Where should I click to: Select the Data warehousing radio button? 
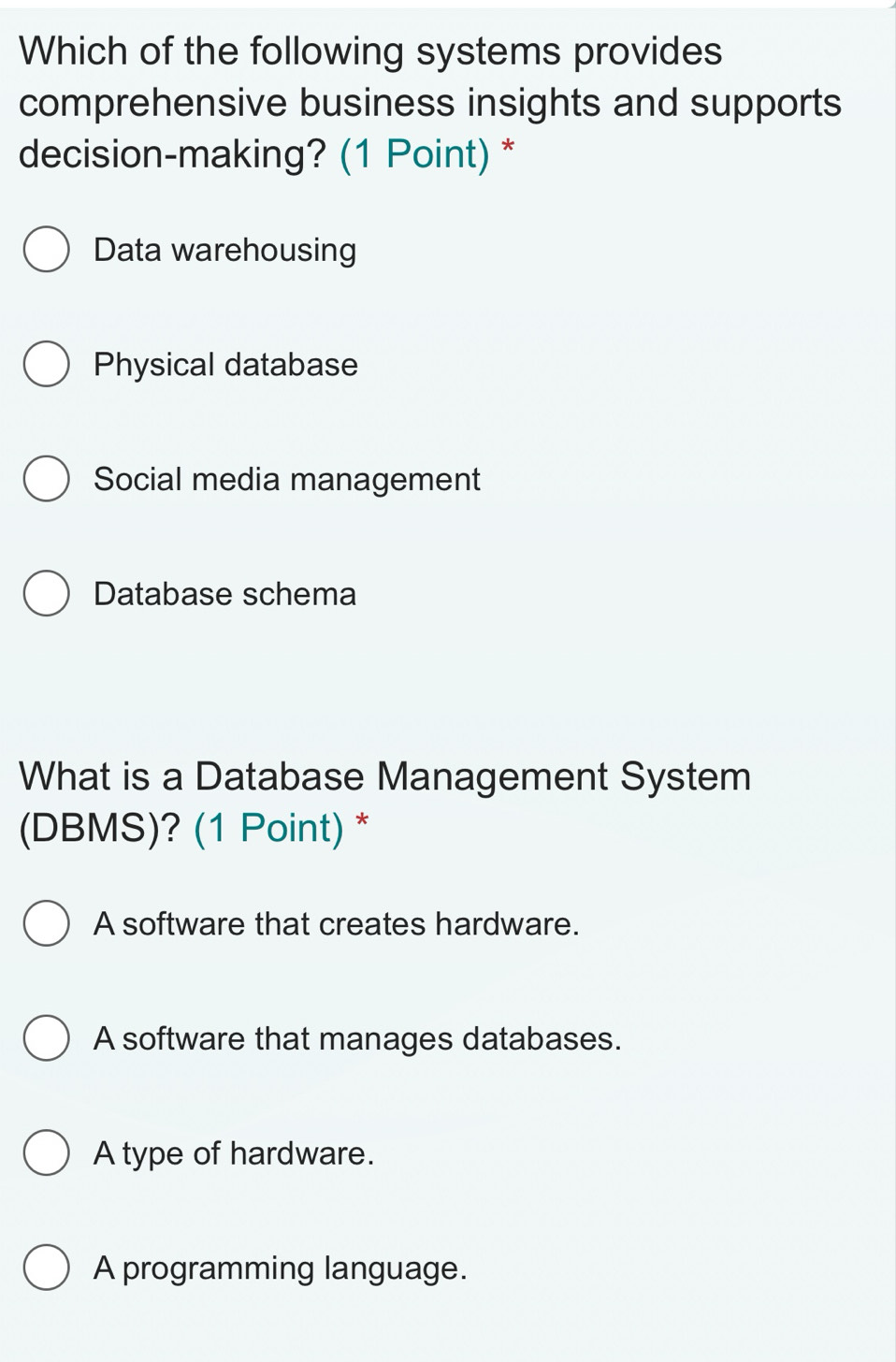pos(45,249)
